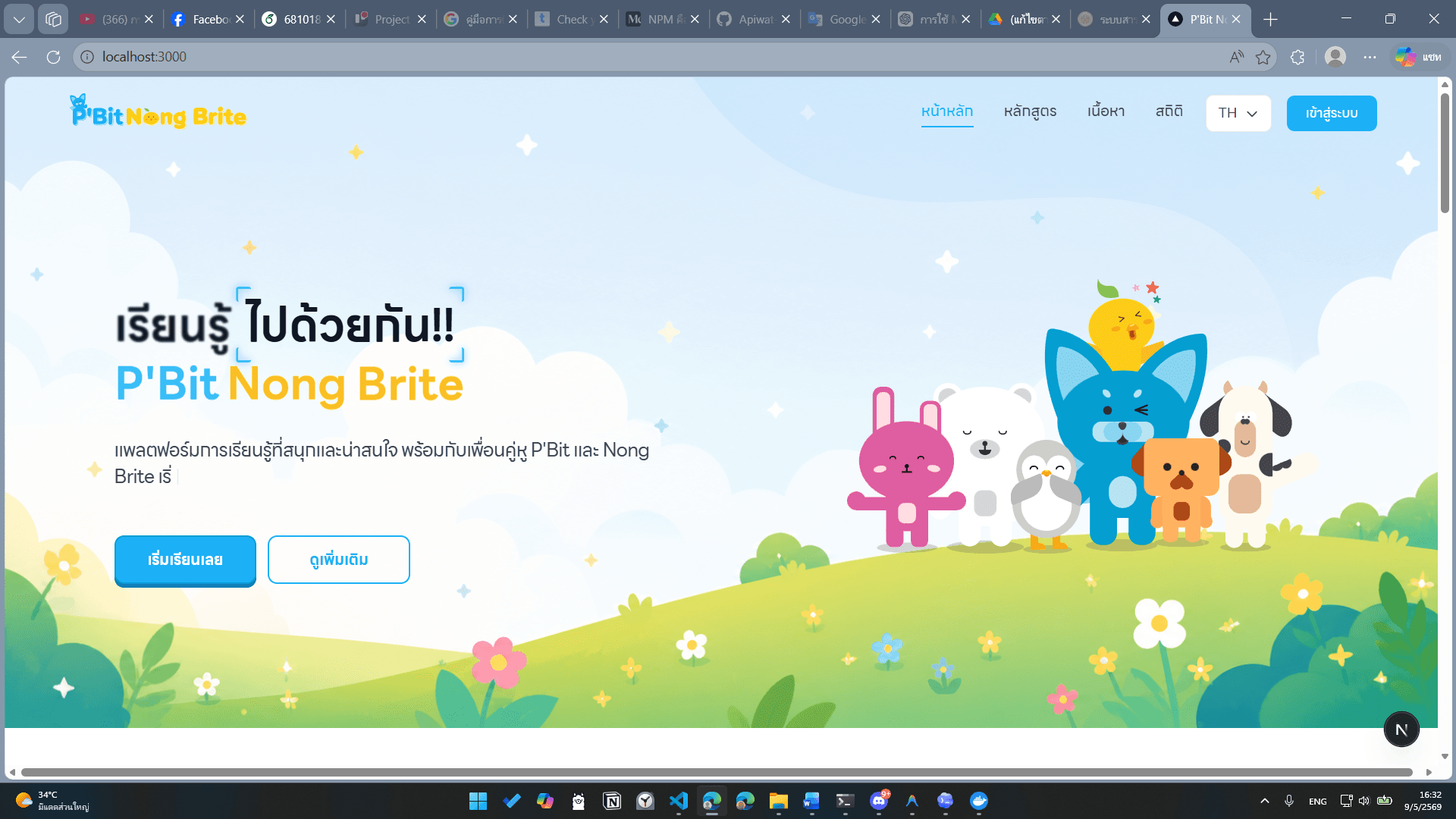Close the Facebook tab
The height and width of the screenshot is (819, 1456).
240,19
